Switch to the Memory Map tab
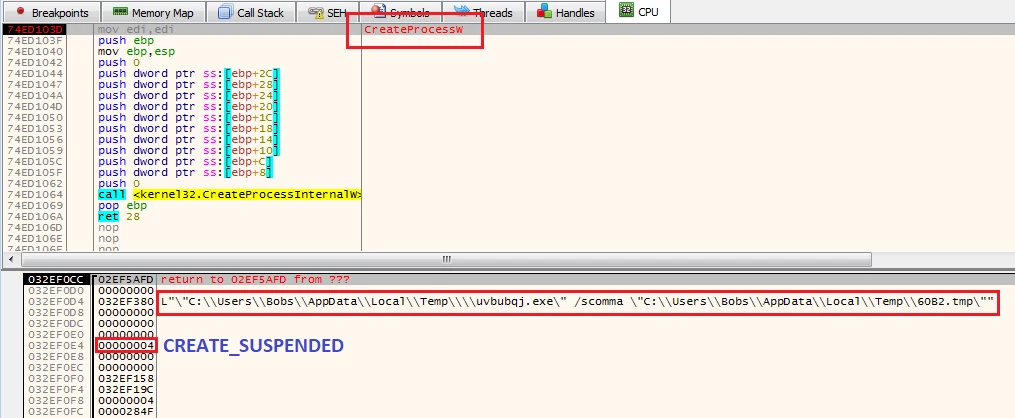Image resolution: width=1015 pixels, height=418 pixels. pos(155,12)
